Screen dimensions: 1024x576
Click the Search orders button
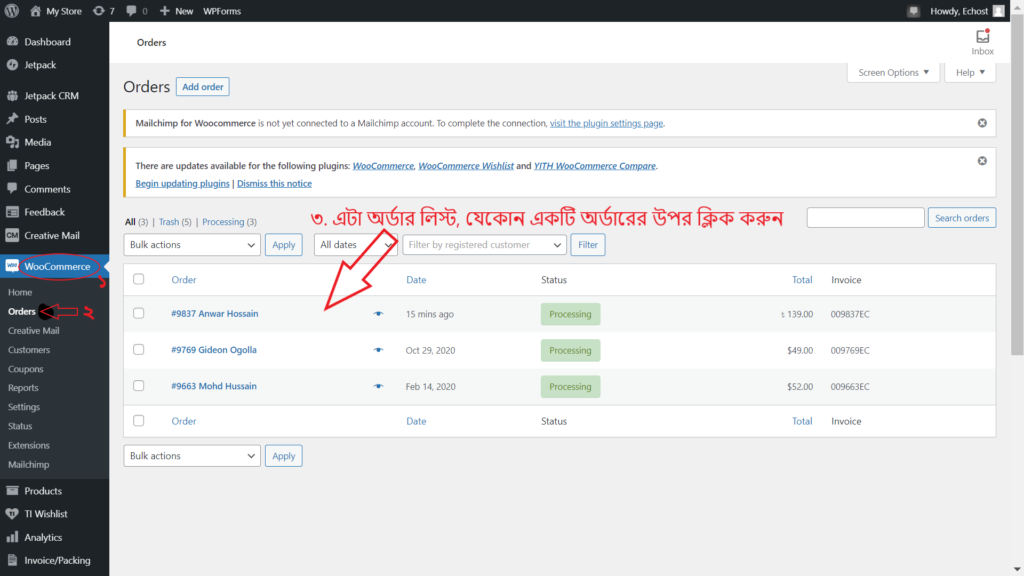coord(962,218)
